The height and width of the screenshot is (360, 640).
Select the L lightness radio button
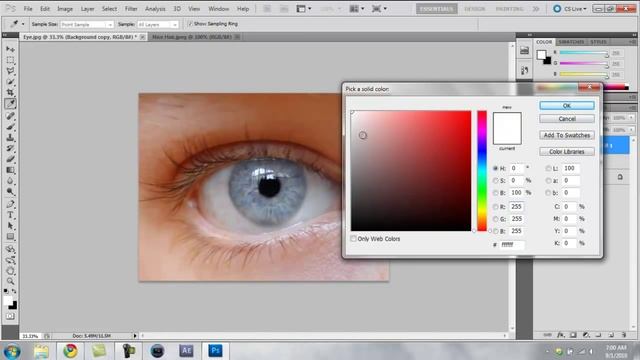[x=548, y=168]
